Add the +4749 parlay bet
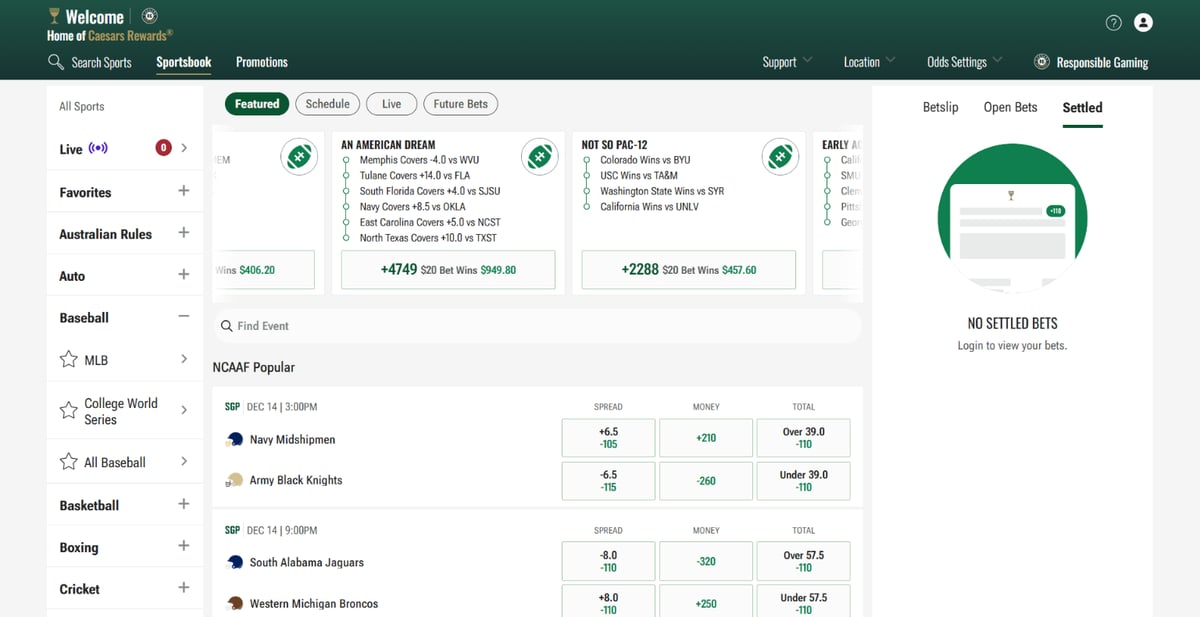This screenshot has height=617, width=1200. click(x=448, y=270)
